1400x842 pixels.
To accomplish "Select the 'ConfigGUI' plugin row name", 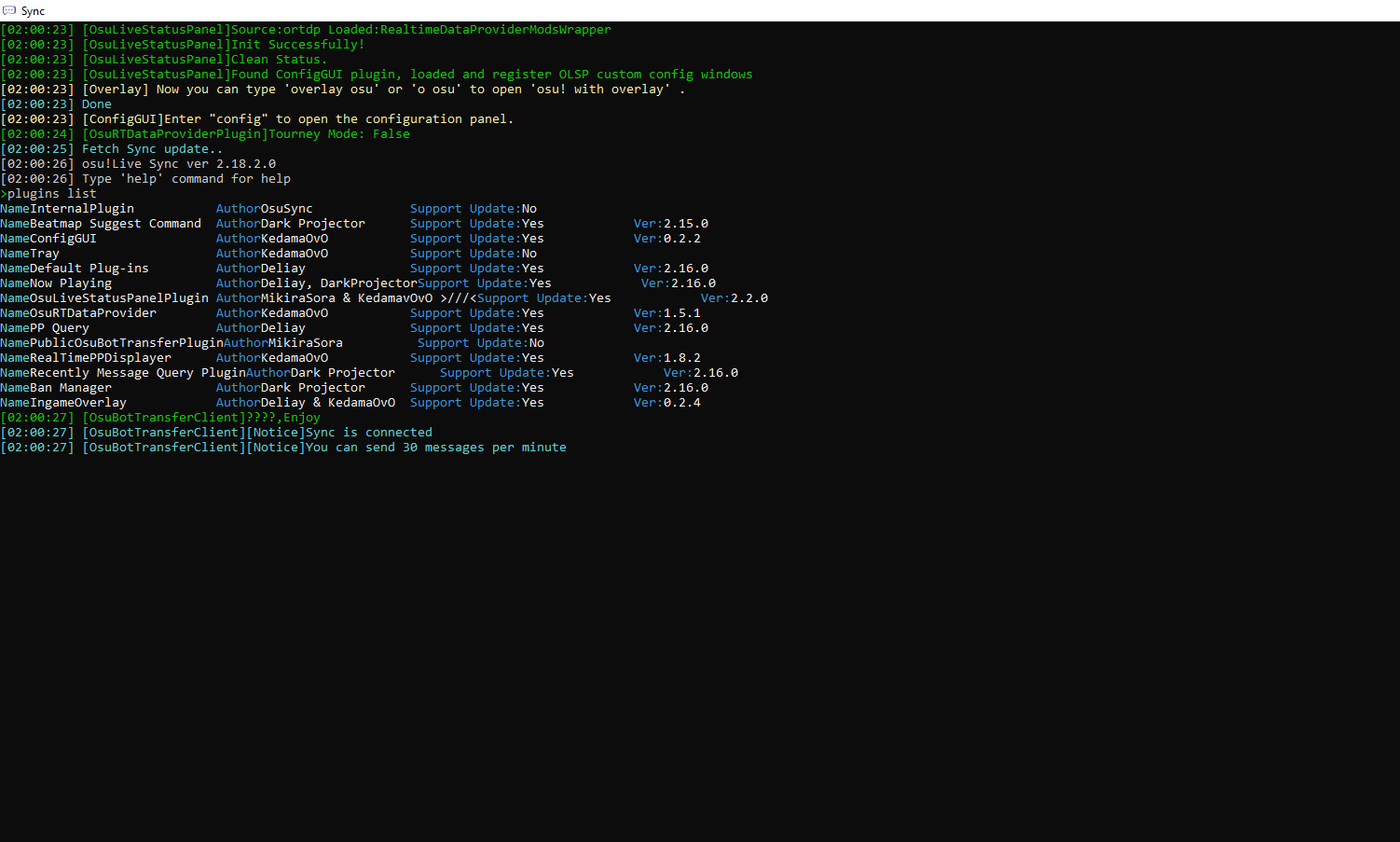I will [63, 239].
